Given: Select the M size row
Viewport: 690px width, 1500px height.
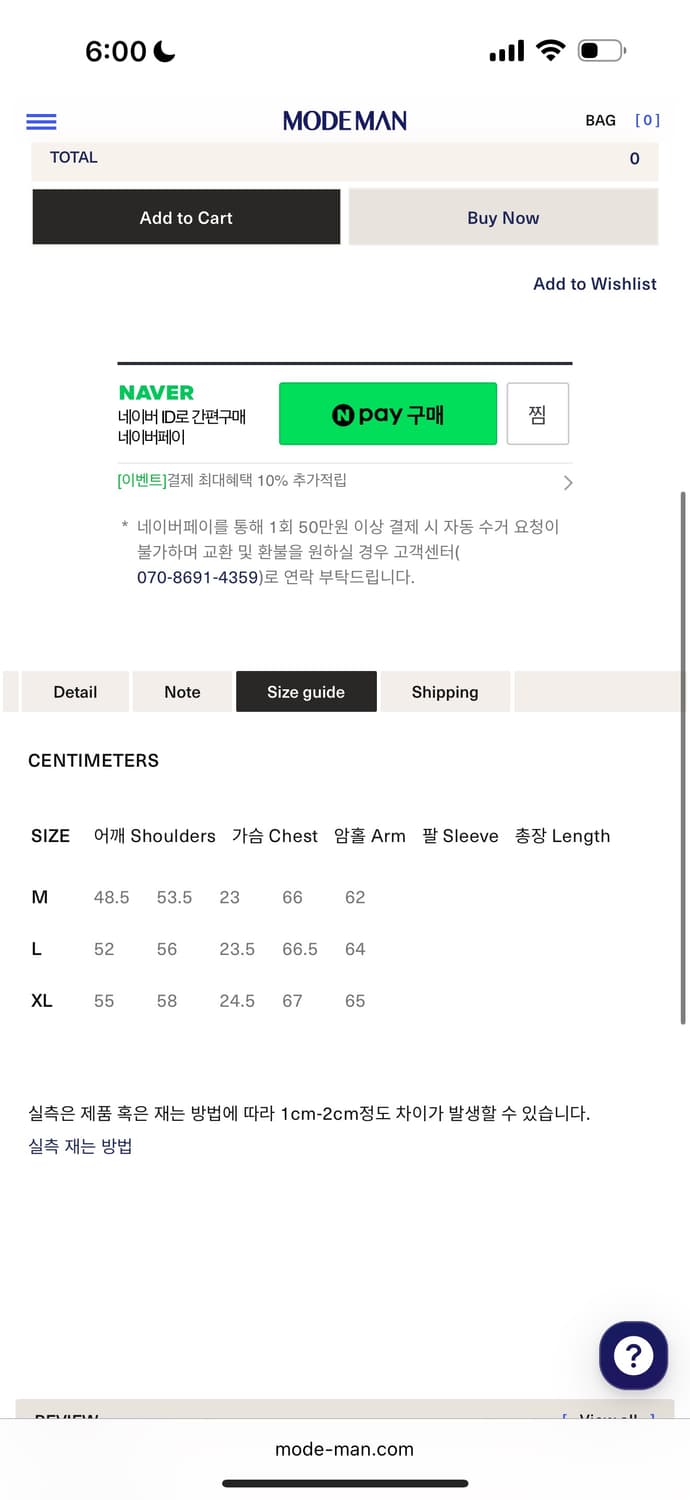Looking at the screenshot, I should pos(40,897).
